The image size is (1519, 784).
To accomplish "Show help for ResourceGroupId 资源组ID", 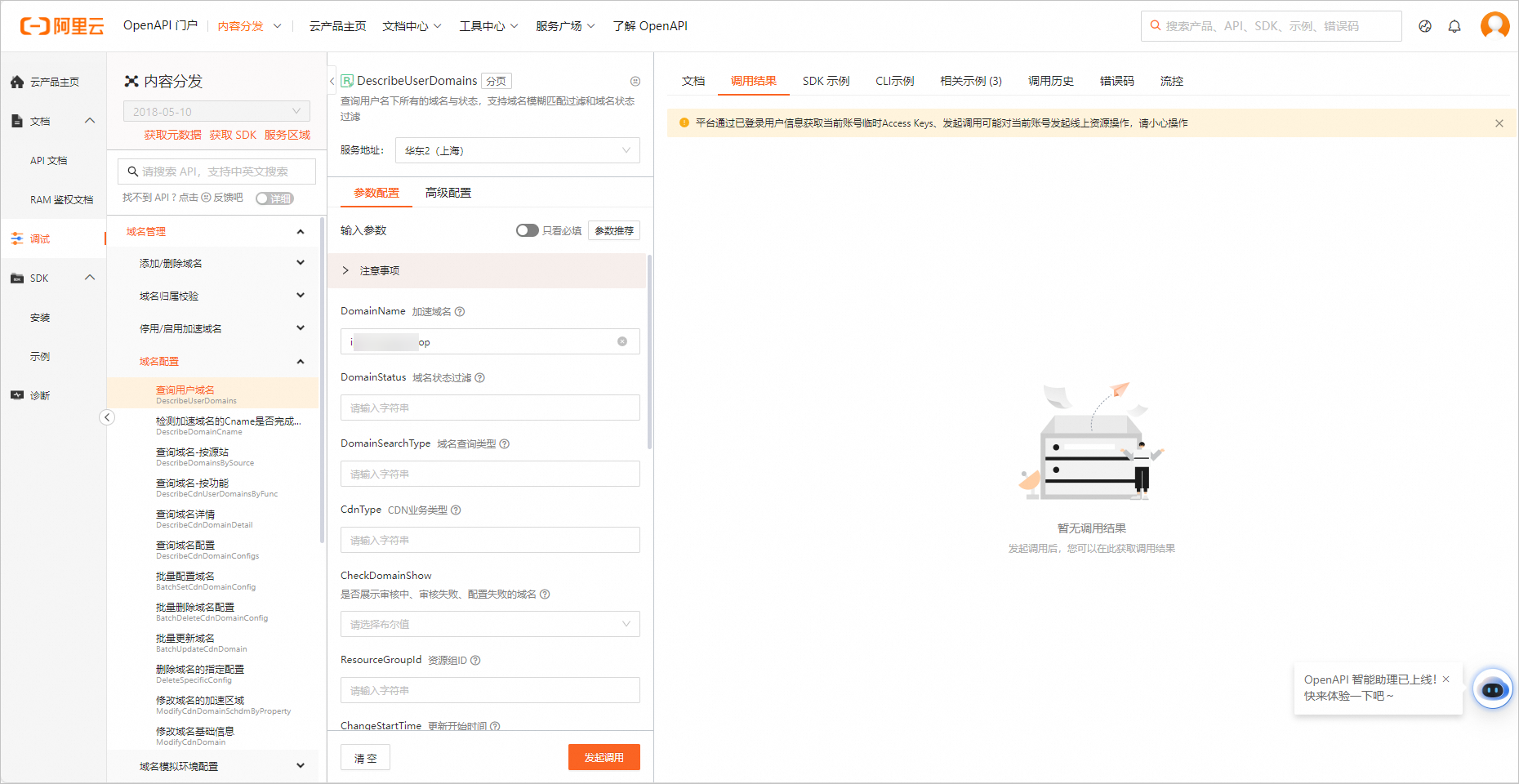I will click(475, 660).
